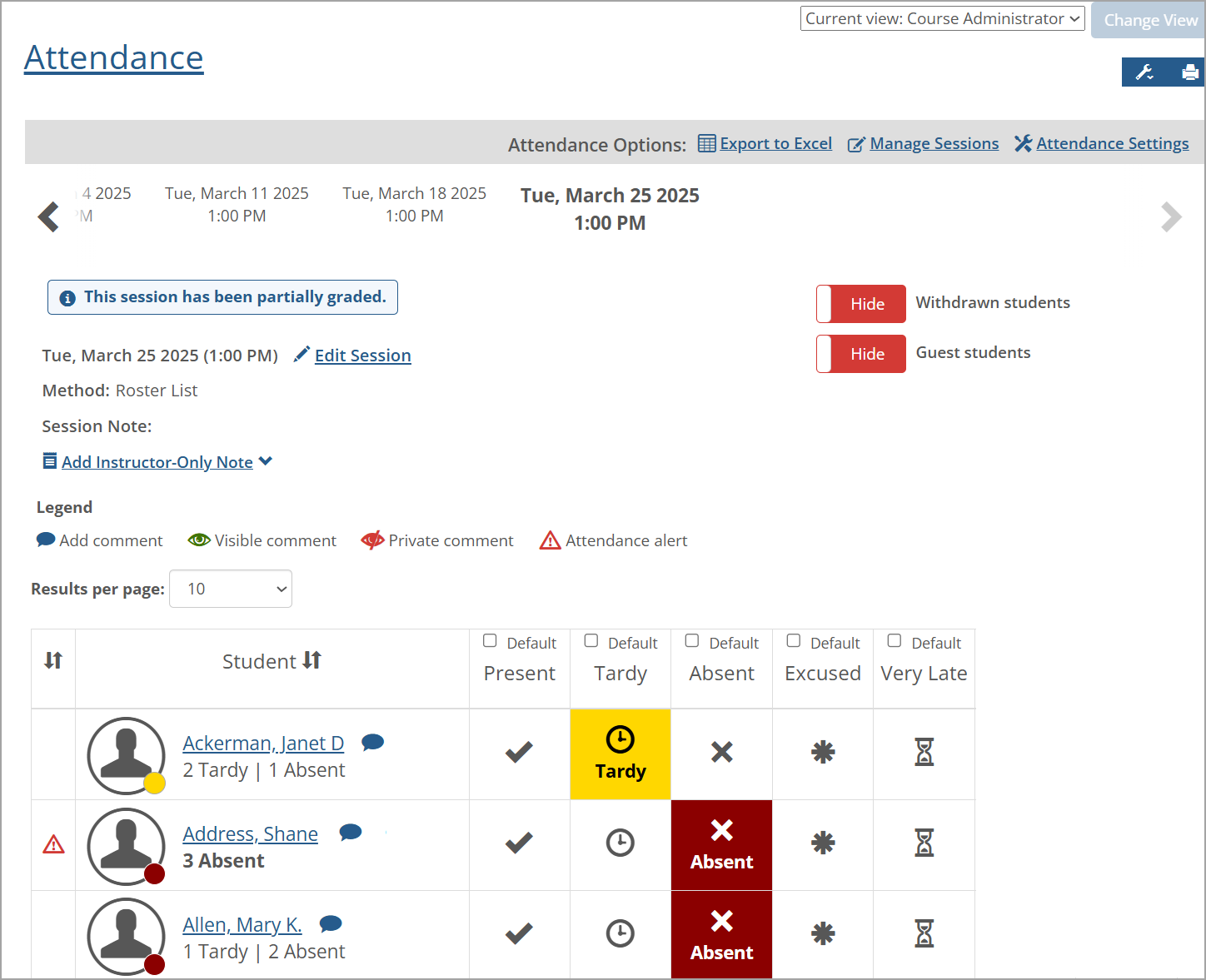Expand Add Instructor-Only Note
The image size is (1206, 980).
click(x=157, y=462)
